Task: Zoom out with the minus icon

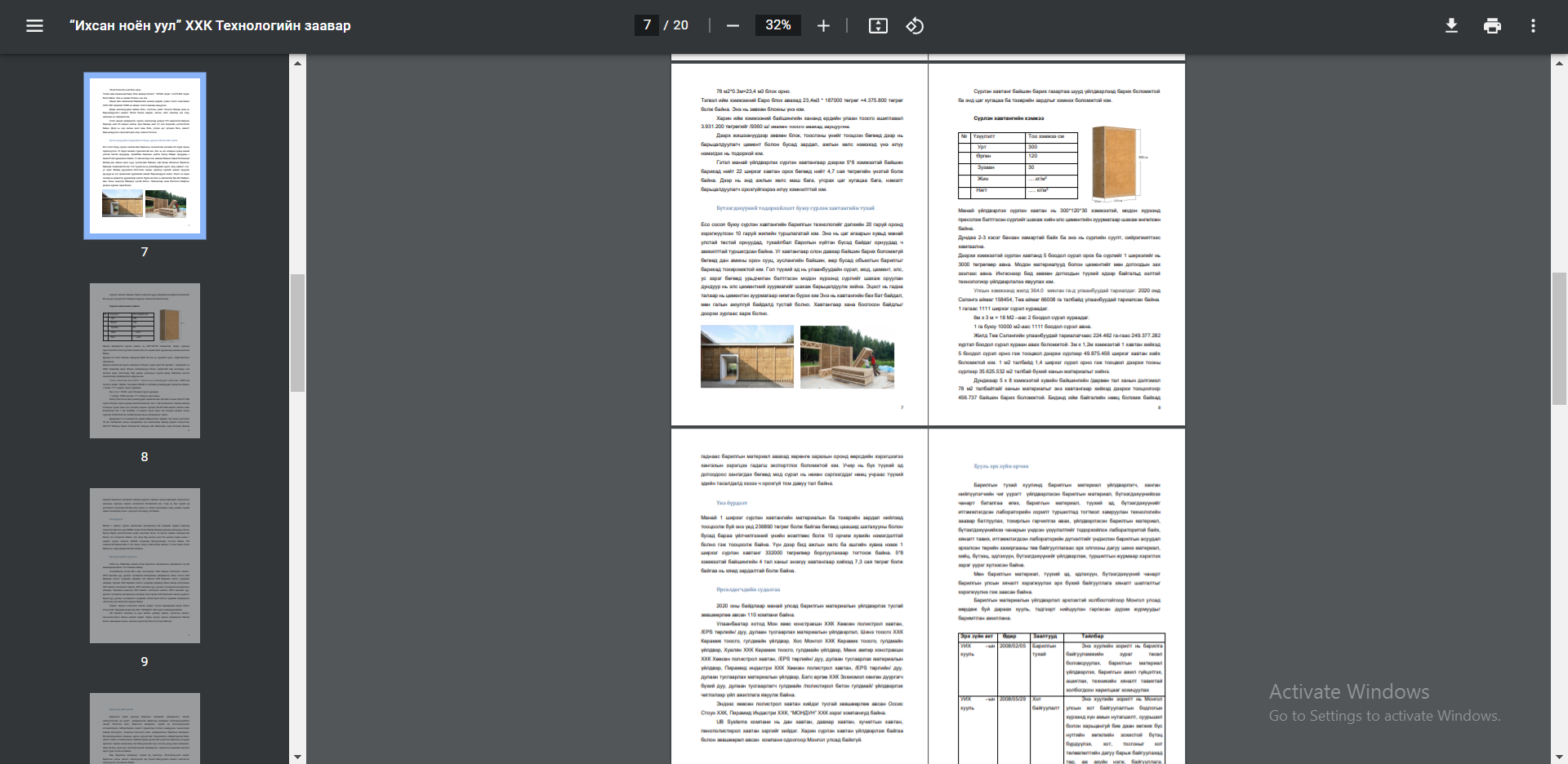Action: pos(733,26)
